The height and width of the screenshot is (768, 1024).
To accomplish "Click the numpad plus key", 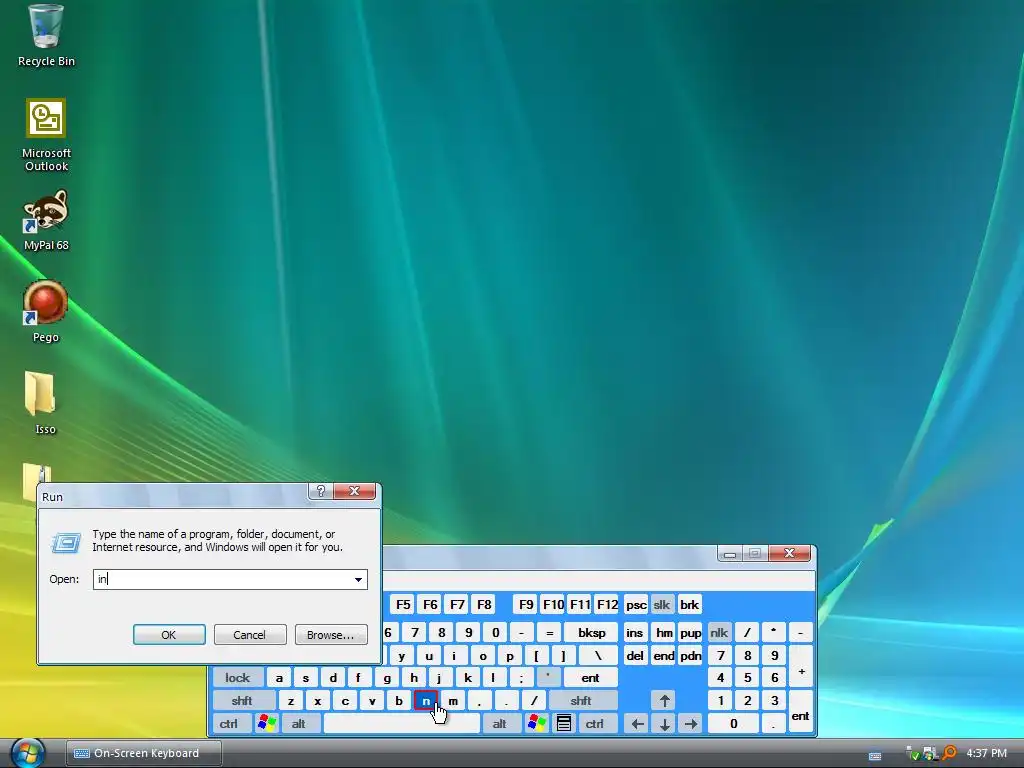I will pyautogui.click(x=801, y=667).
